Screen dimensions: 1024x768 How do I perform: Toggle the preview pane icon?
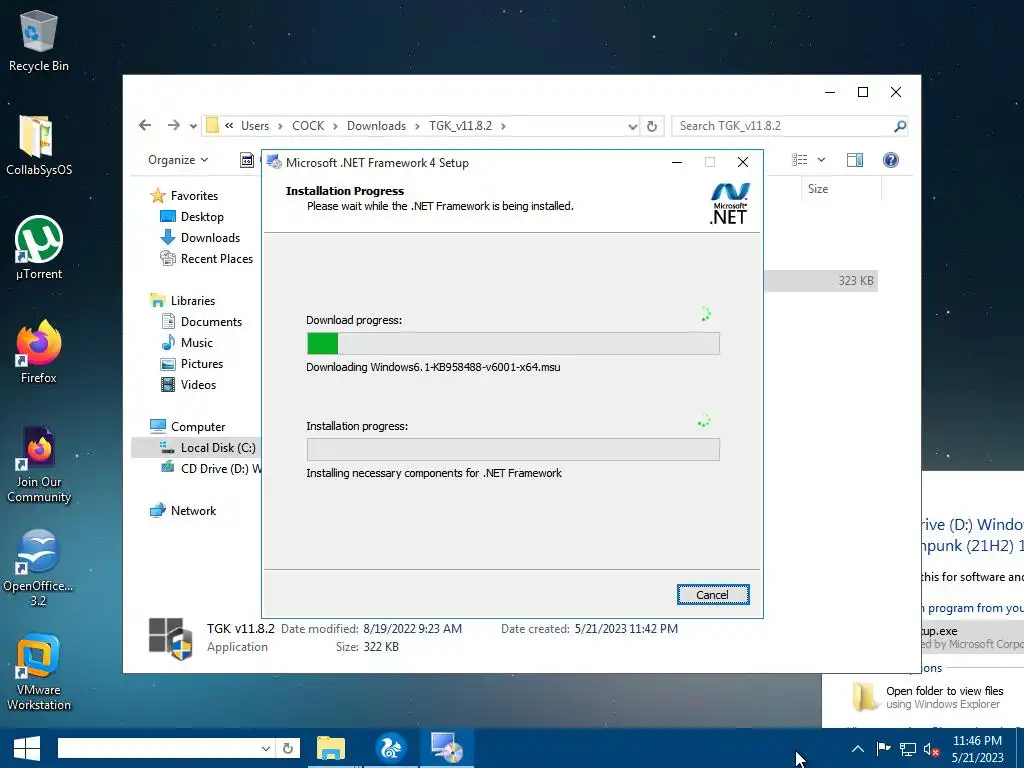tap(855, 160)
